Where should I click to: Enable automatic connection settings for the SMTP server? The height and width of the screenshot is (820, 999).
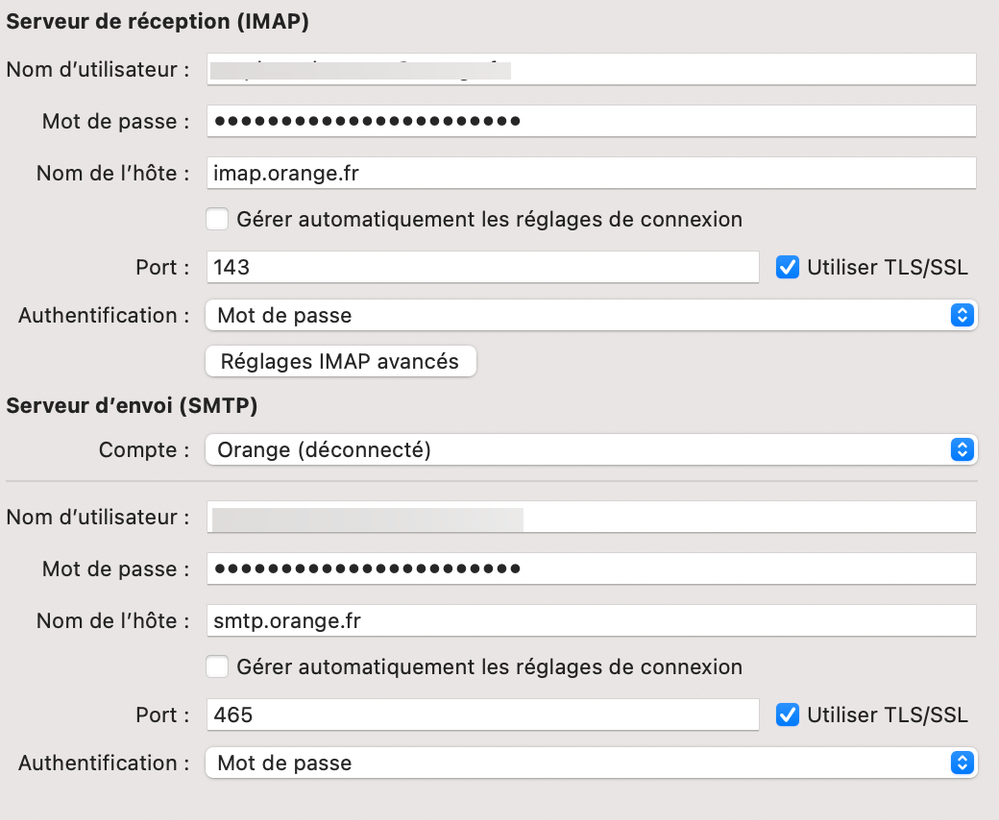tap(217, 666)
